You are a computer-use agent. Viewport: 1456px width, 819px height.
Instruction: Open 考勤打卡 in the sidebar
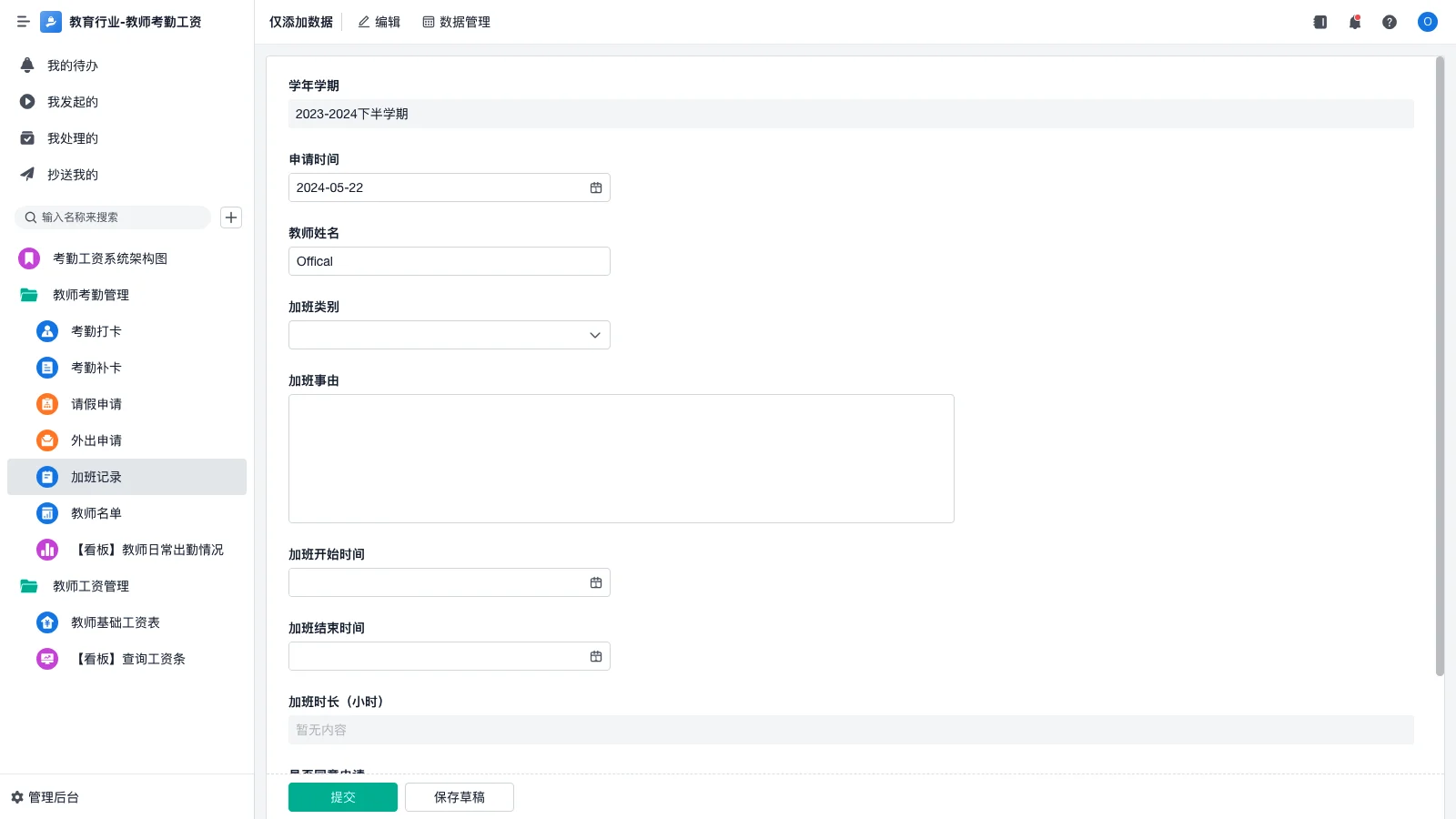tap(96, 331)
